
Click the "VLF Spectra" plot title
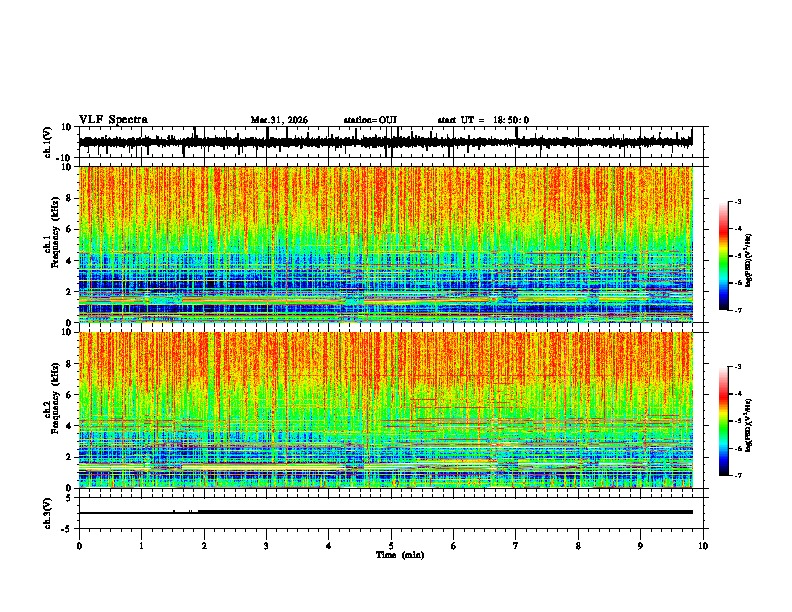click(x=113, y=120)
